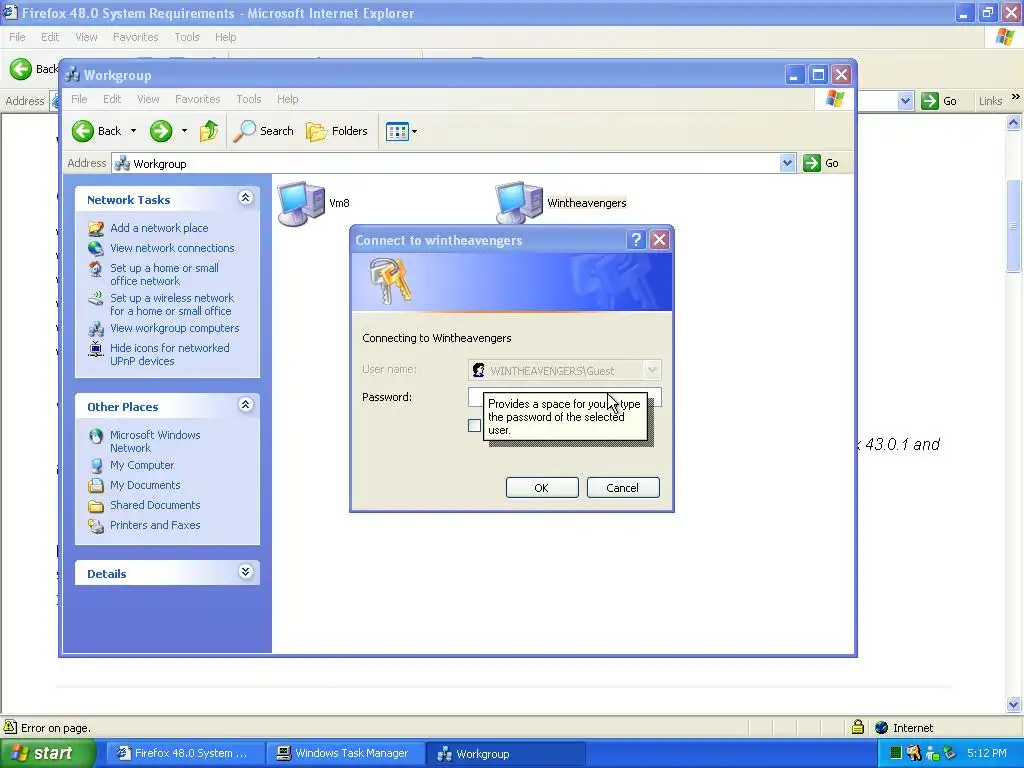
Task: Click Cancel in the Connect dialog
Action: pos(623,488)
